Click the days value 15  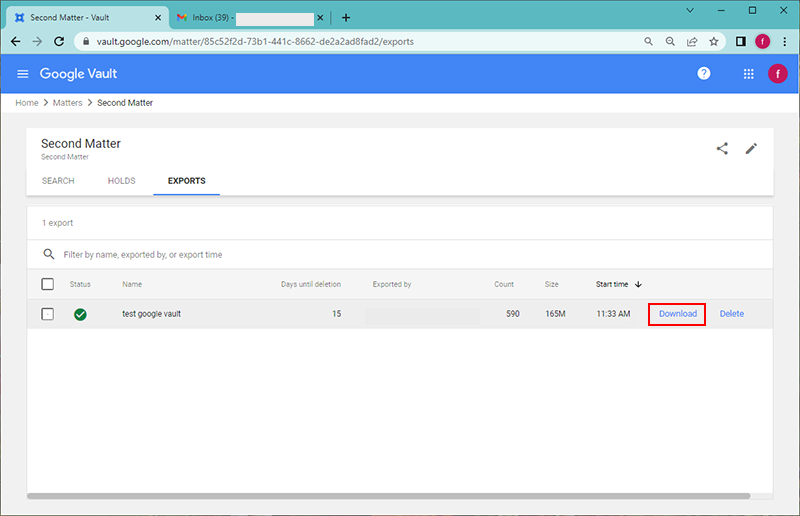point(337,314)
